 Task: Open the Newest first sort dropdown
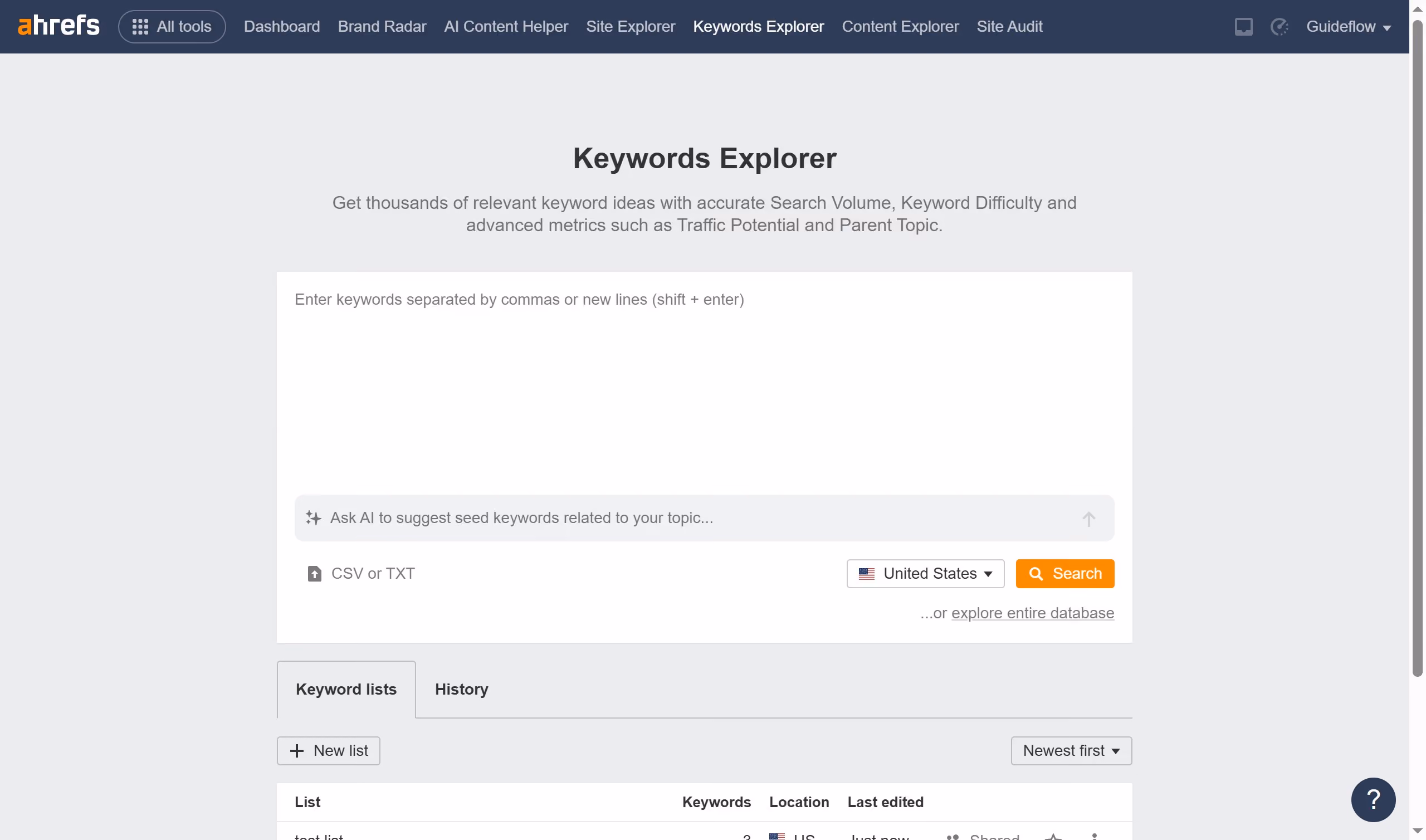1071,750
